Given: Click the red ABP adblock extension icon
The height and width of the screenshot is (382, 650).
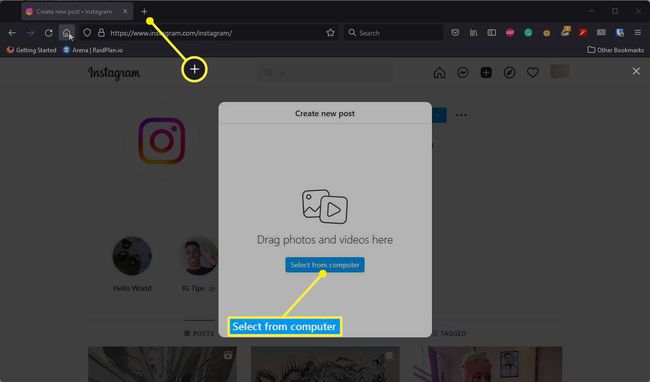Looking at the screenshot, I should click(x=510, y=33).
